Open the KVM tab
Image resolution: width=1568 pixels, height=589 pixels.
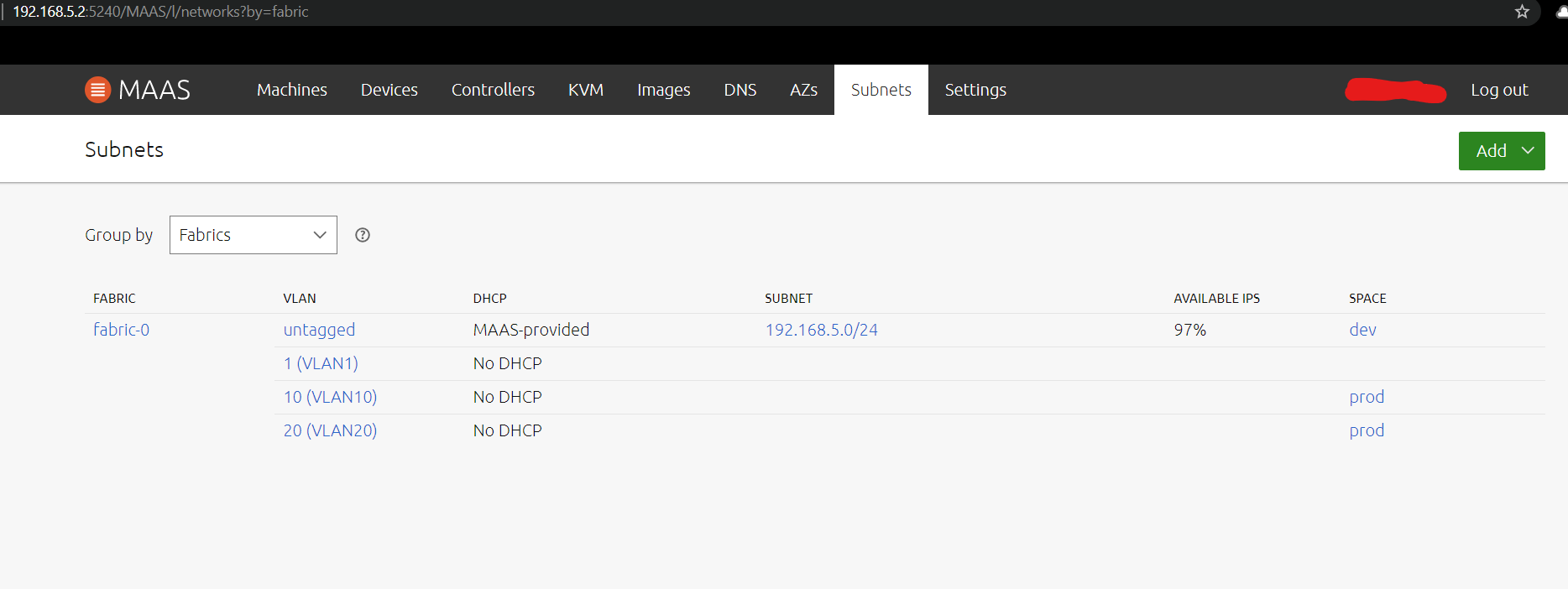pyautogui.click(x=585, y=90)
